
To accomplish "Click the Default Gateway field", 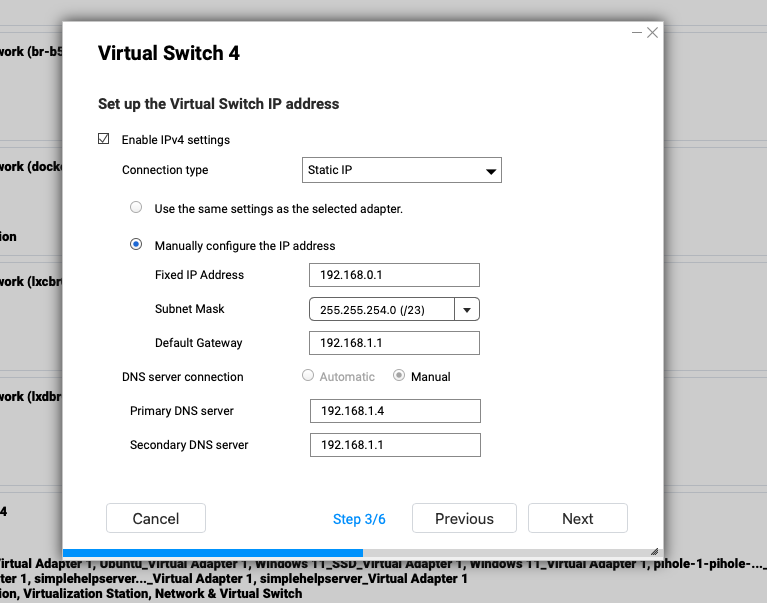I will (x=394, y=343).
